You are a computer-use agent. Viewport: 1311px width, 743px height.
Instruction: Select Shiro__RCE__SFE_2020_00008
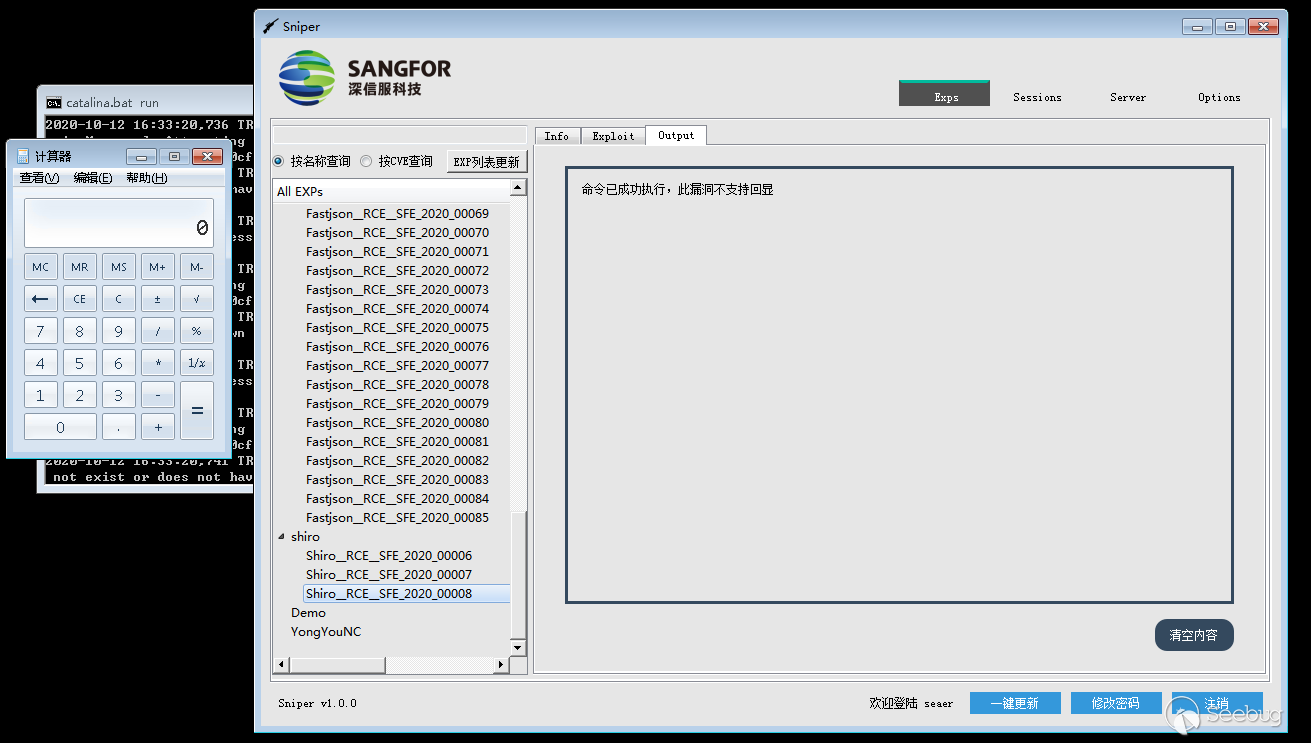pos(389,594)
